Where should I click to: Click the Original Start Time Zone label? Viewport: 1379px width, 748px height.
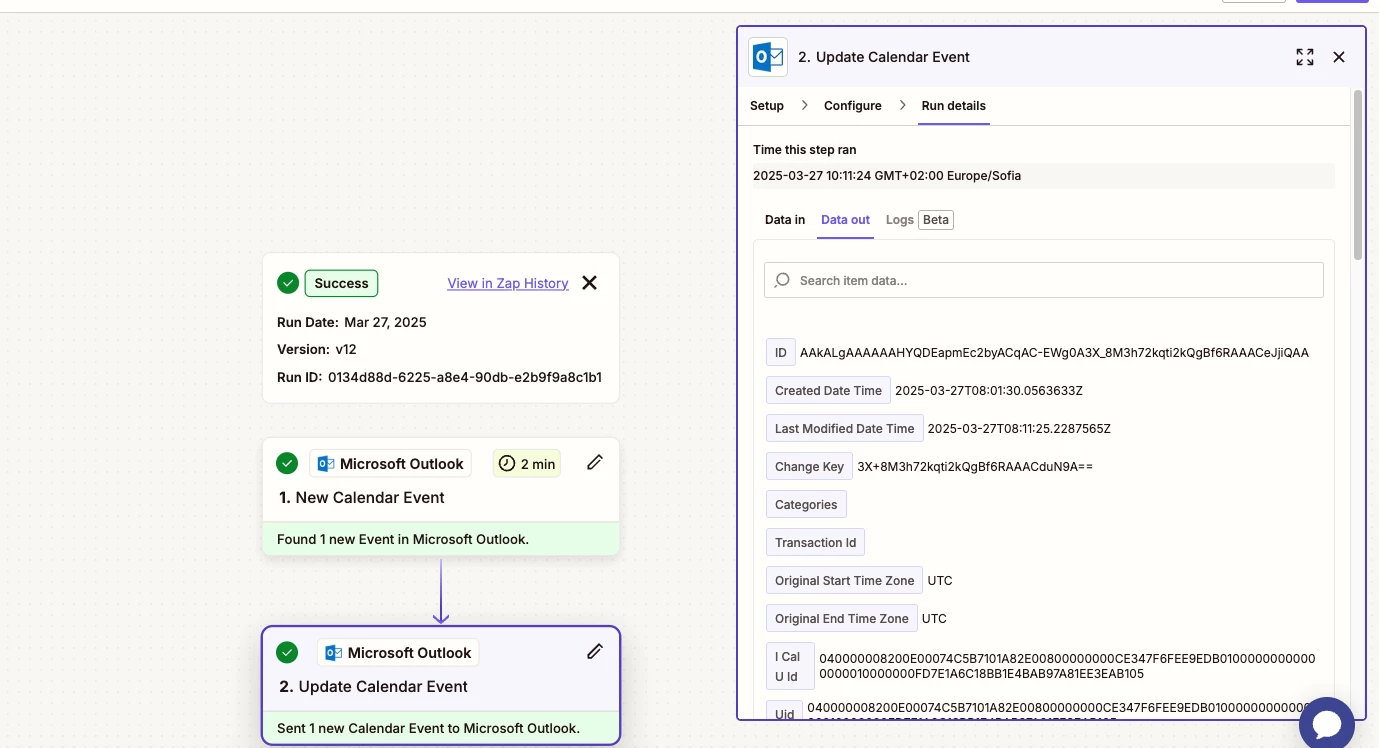point(845,580)
